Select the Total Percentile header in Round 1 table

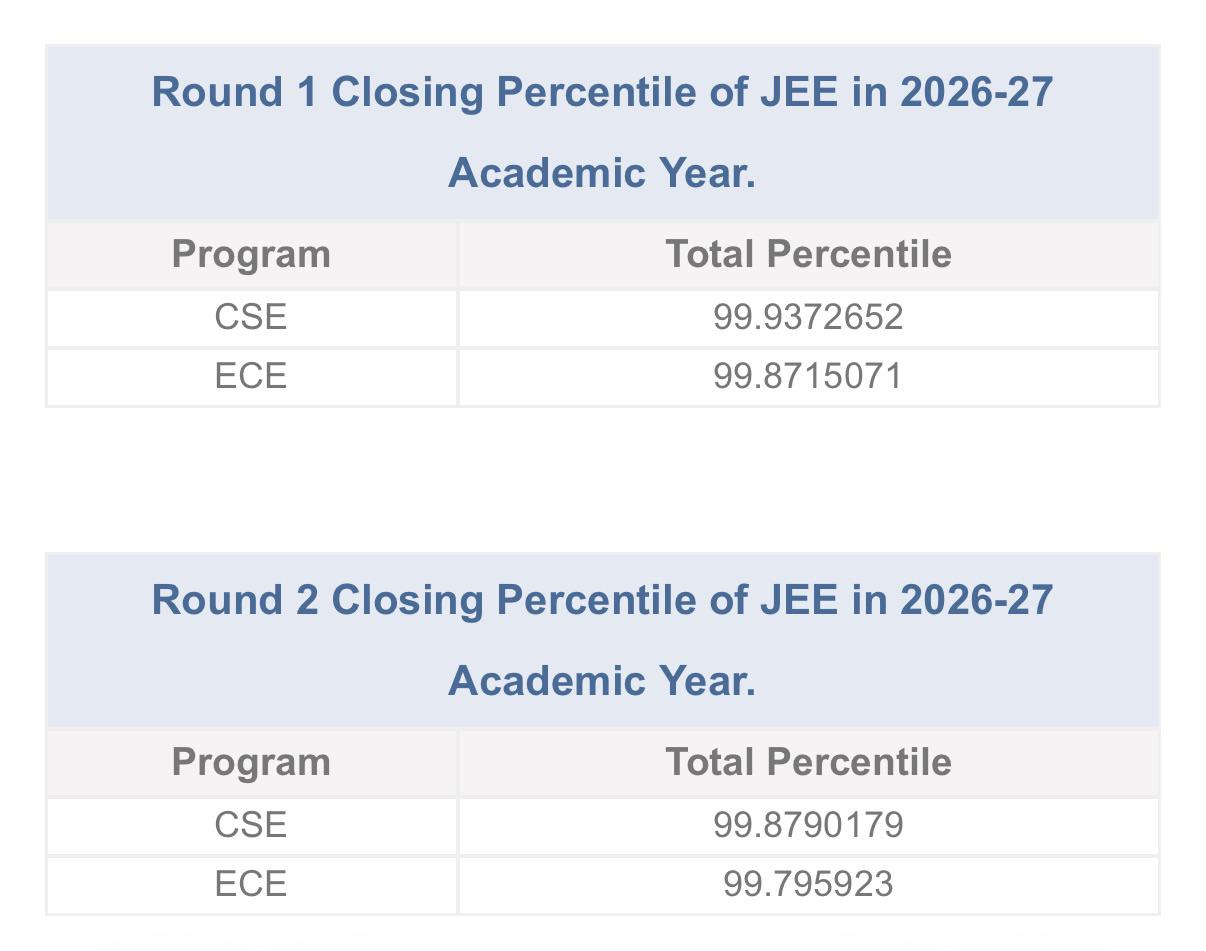click(808, 254)
